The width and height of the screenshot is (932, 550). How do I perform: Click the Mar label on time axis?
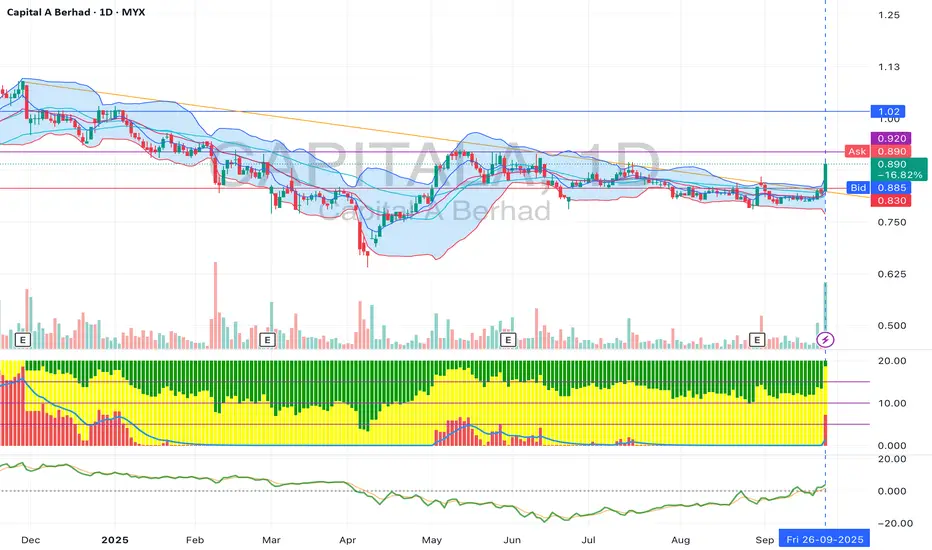271,540
